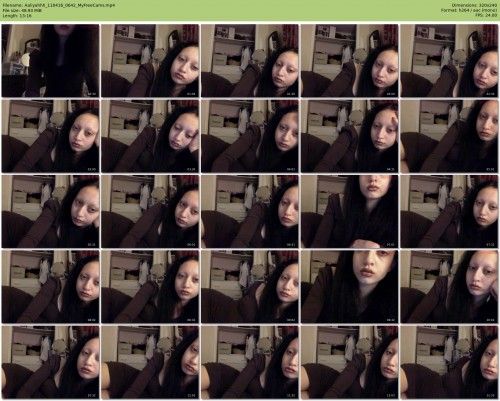Select the middle thumbnail in the bottom row
The image size is (500, 401).
(x=250, y=362)
